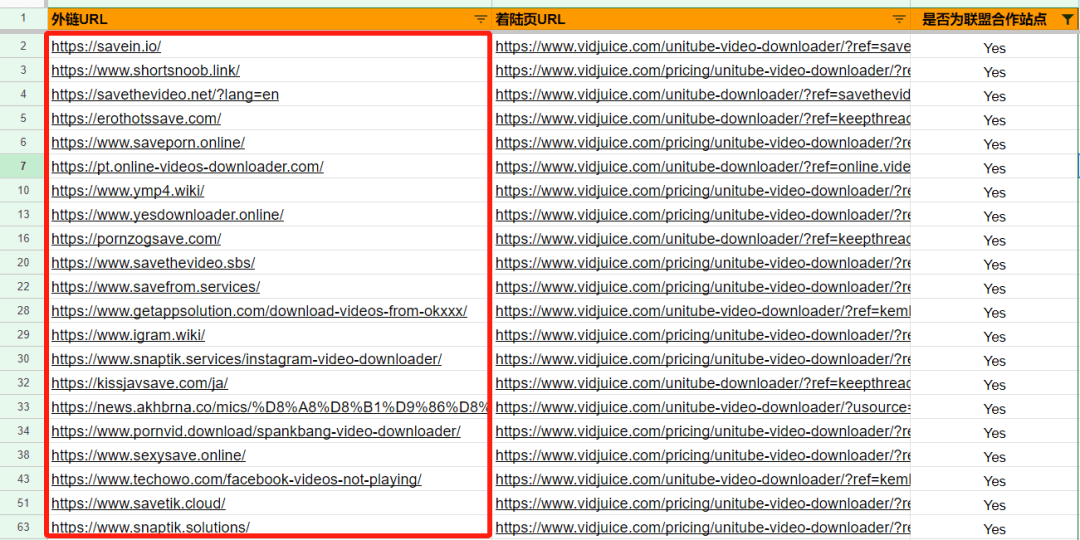Open the erothotssave.com link
This screenshot has height=540, width=1080.
coord(136,118)
